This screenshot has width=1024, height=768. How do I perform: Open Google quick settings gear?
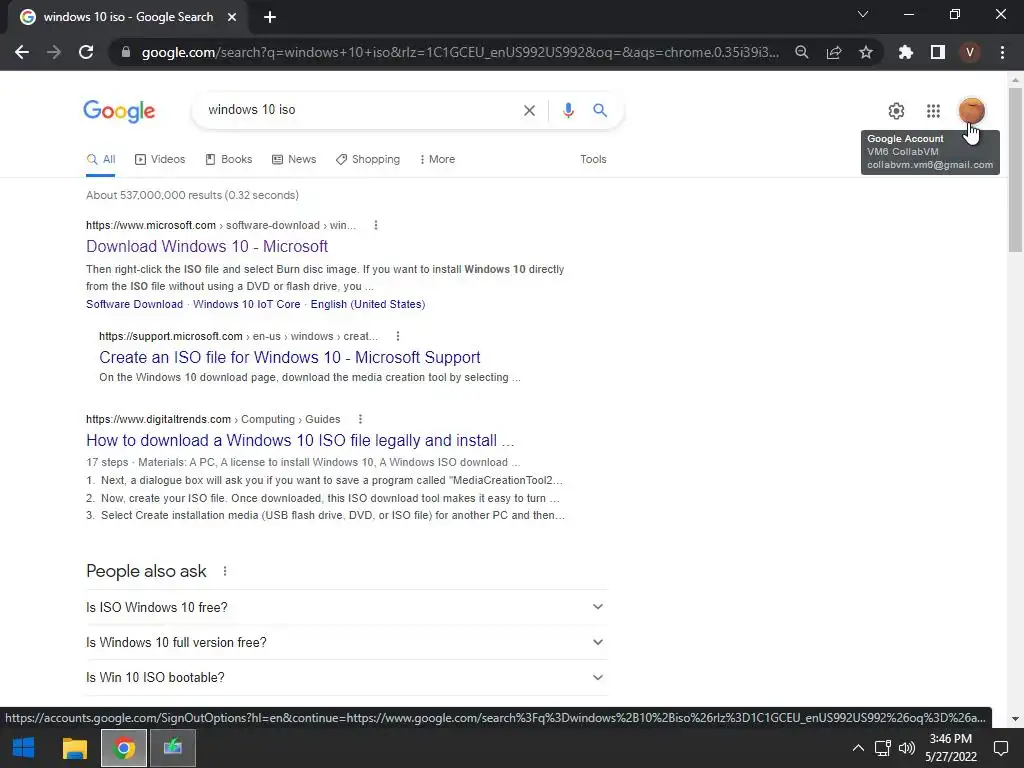[x=897, y=111]
